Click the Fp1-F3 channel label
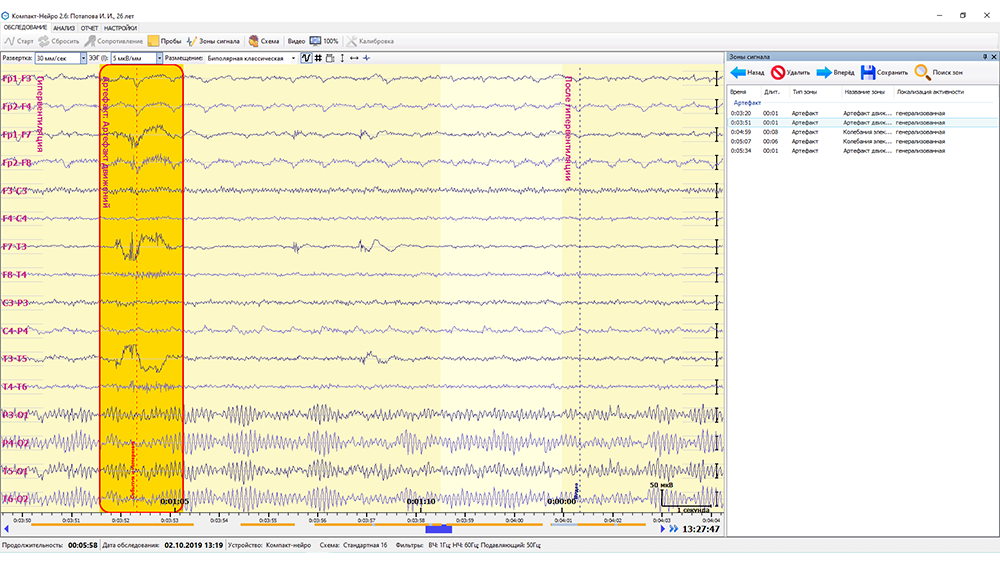 tap(17, 78)
